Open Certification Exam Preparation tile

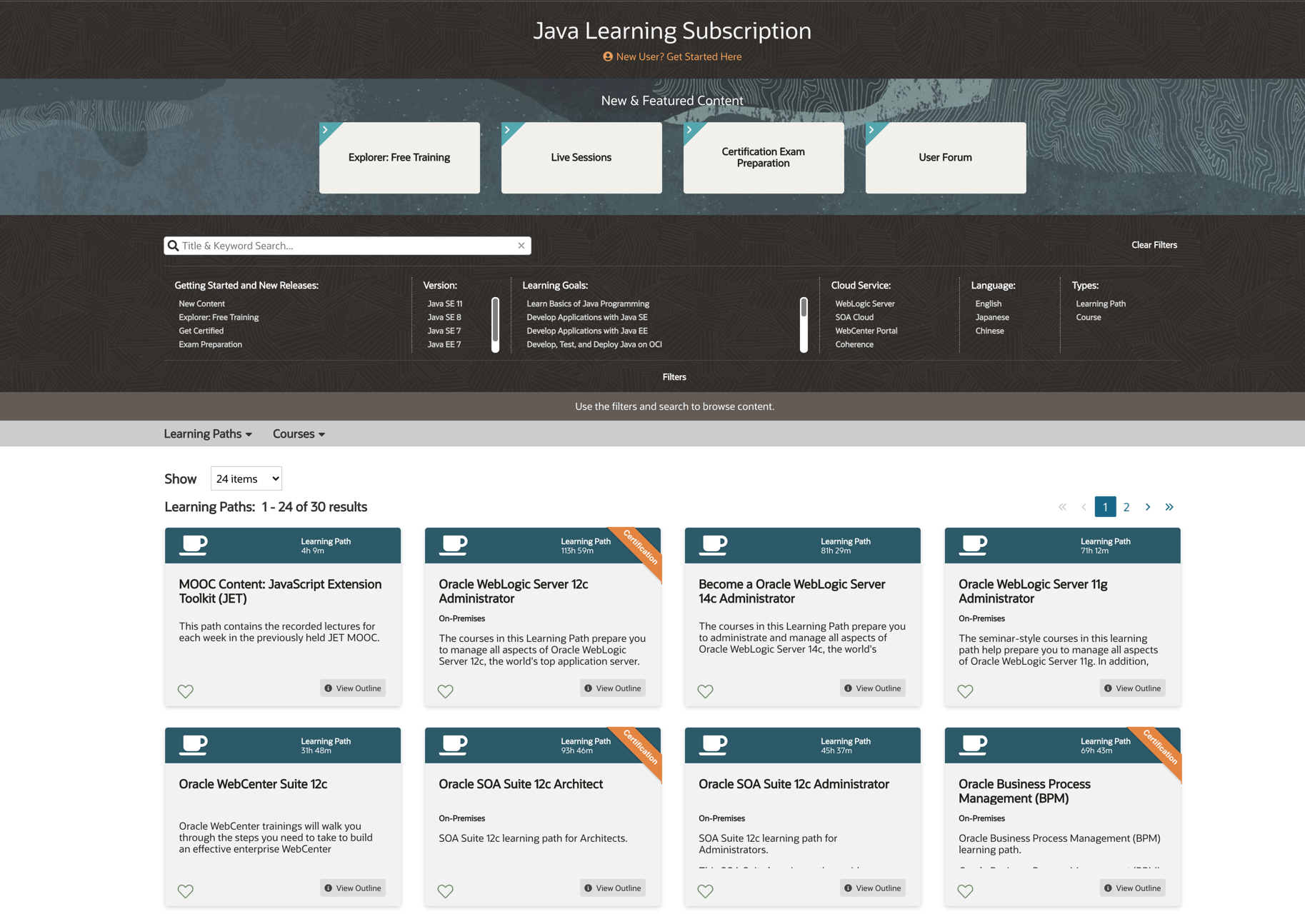tap(764, 158)
